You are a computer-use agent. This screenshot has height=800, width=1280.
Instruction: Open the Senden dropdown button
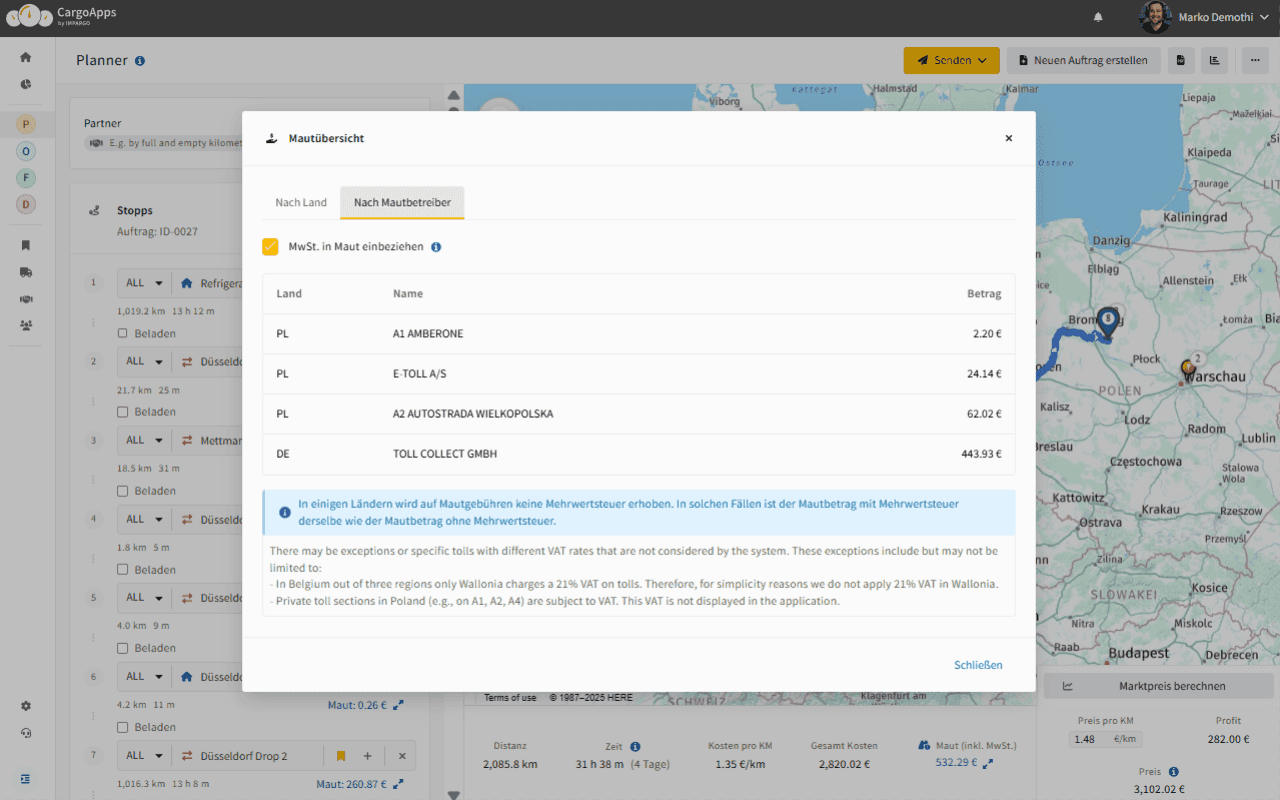pyautogui.click(x=951, y=60)
